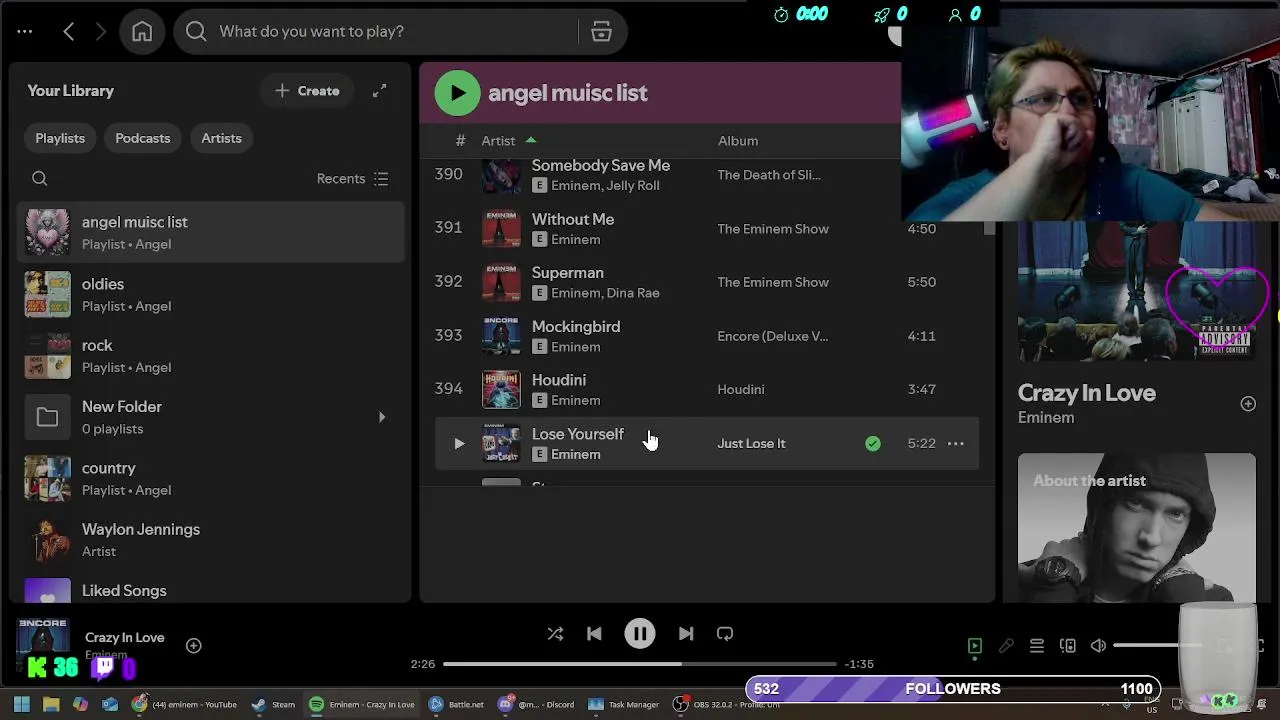Open the country playlist
1280x720 pixels.
(211, 478)
